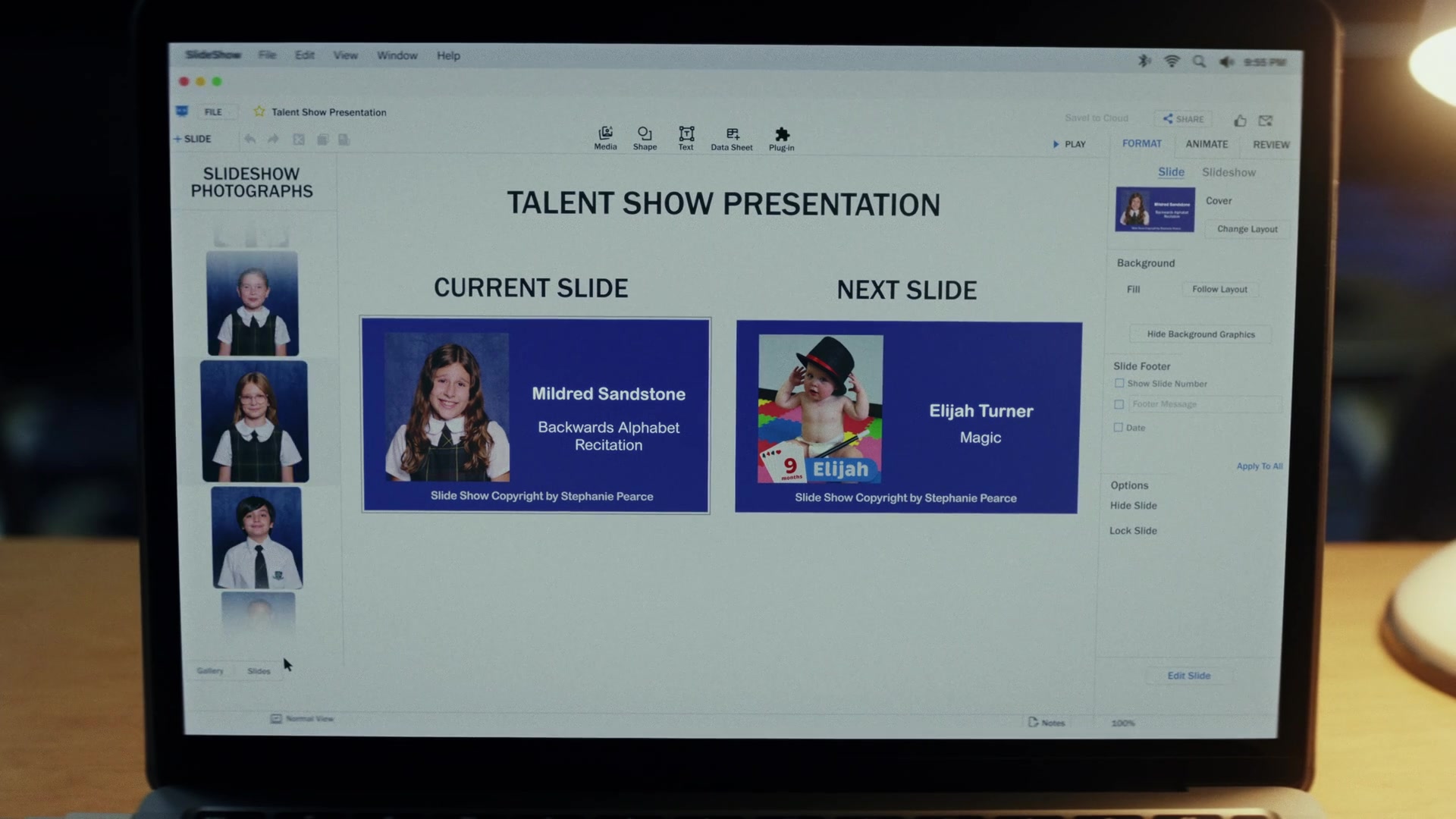
Task: Open the Change Layout dropdown
Action: (x=1247, y=229)
